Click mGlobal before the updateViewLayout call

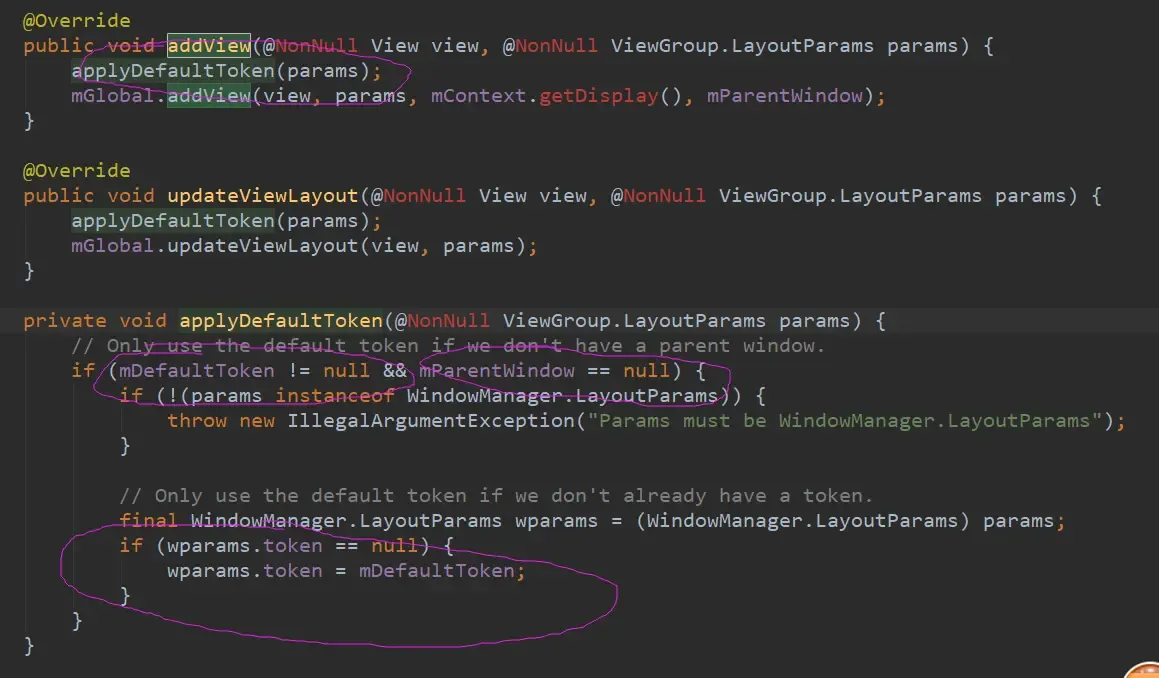(x=112, y=246)
